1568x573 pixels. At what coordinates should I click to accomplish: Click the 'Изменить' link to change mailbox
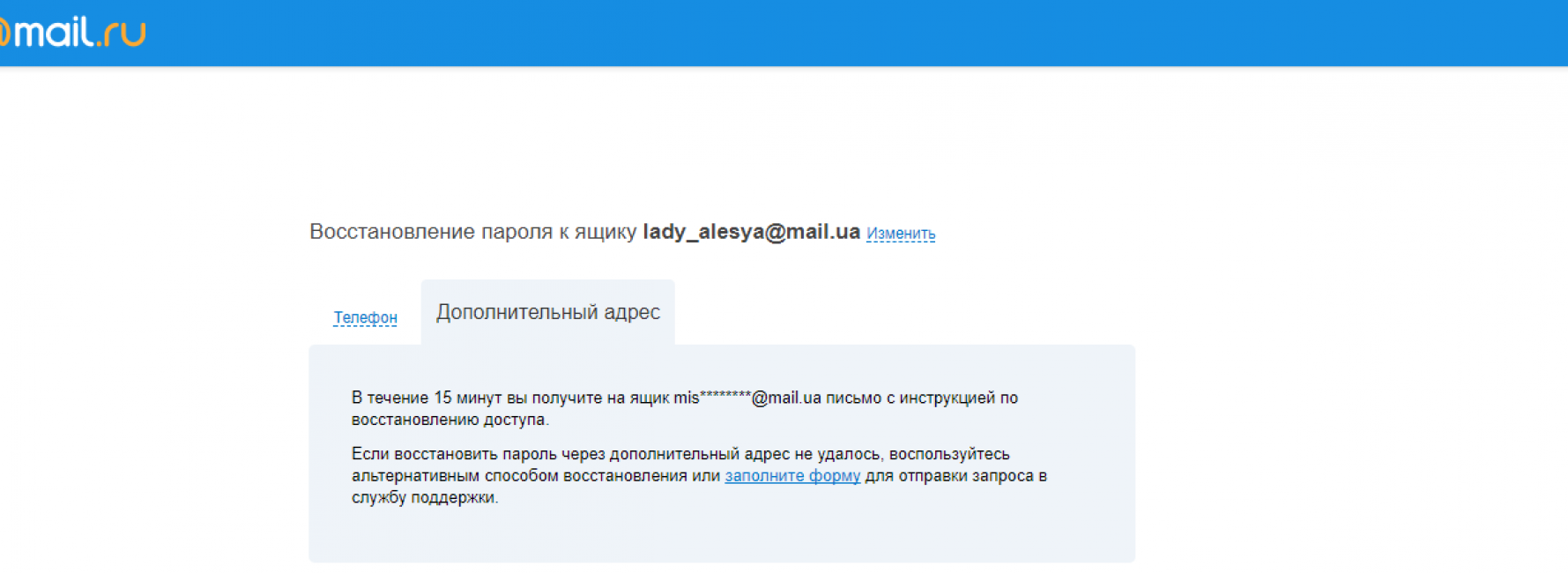click(900, 234)
